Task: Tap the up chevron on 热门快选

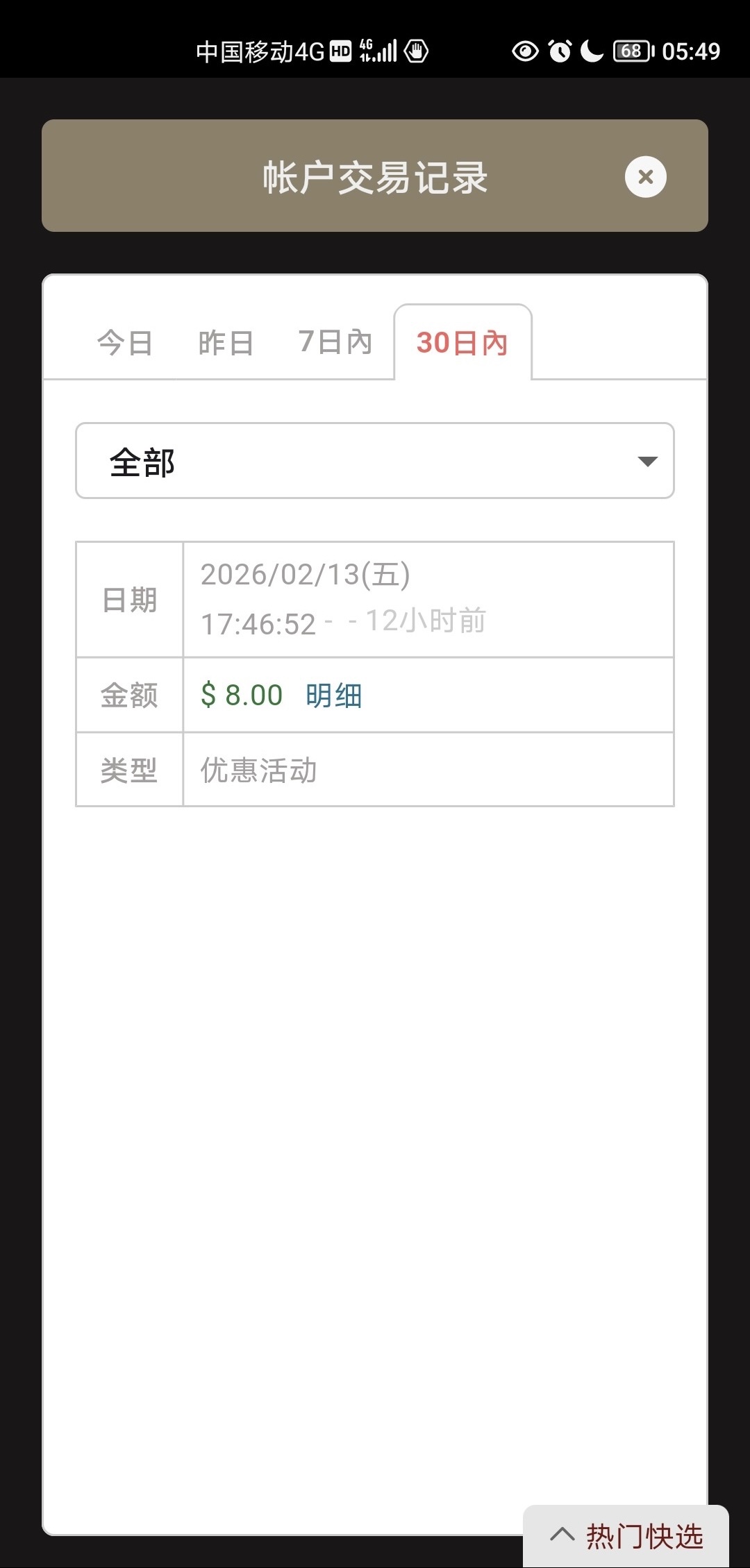Action: tap(562, 1535)
